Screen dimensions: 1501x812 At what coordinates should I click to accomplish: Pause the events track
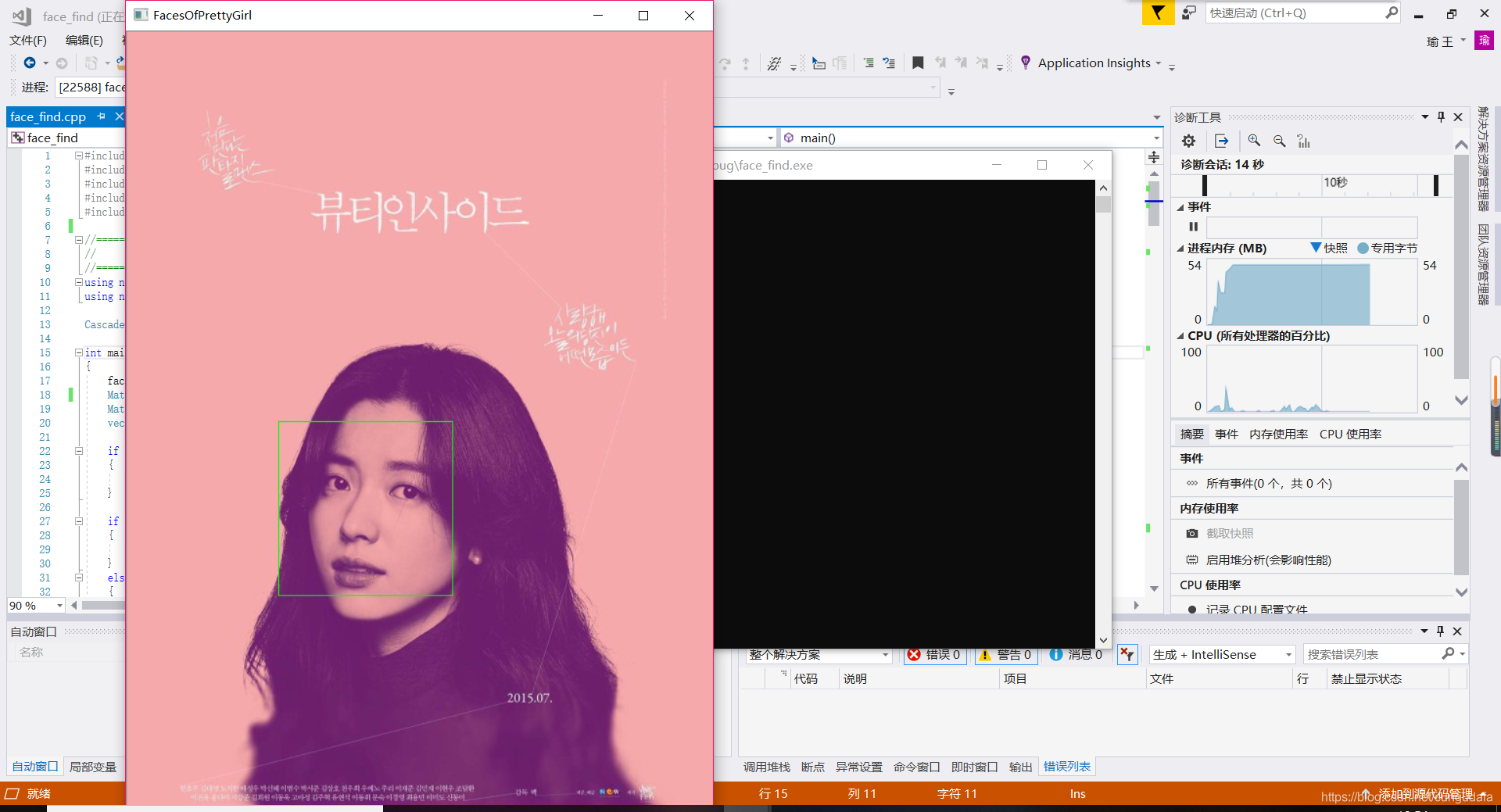tap(1193, 227)
